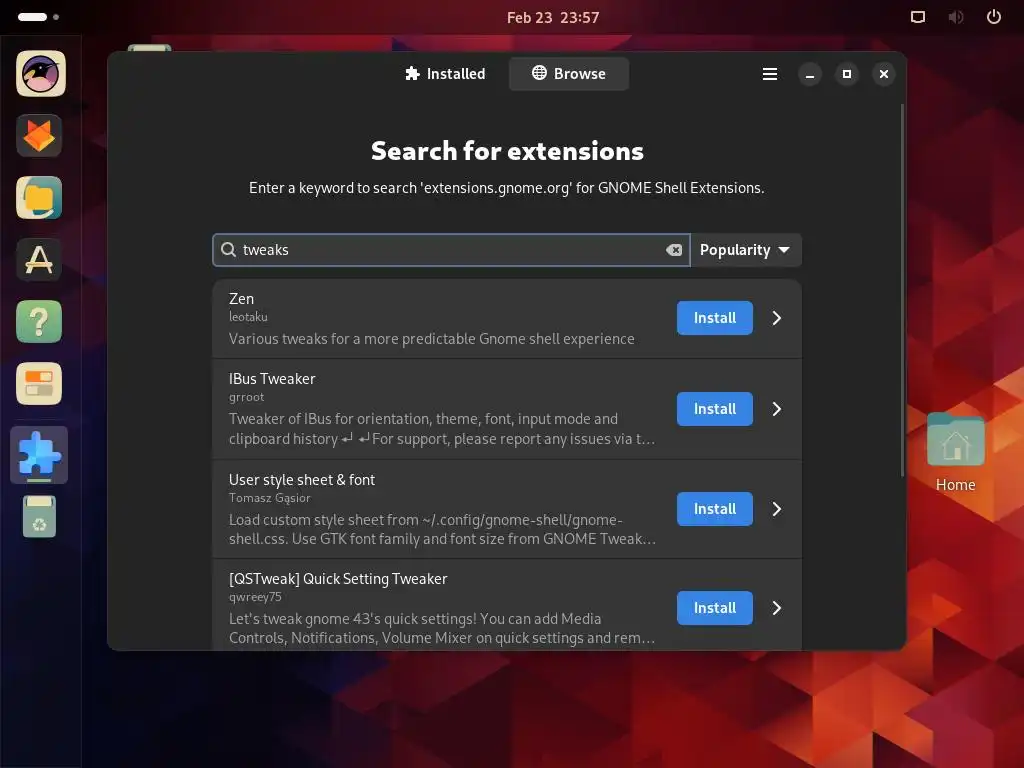Click '[QSTweak] Quick Setting Tweaker' title
Screen dimensions: 1024x768
tap(338, 579)
